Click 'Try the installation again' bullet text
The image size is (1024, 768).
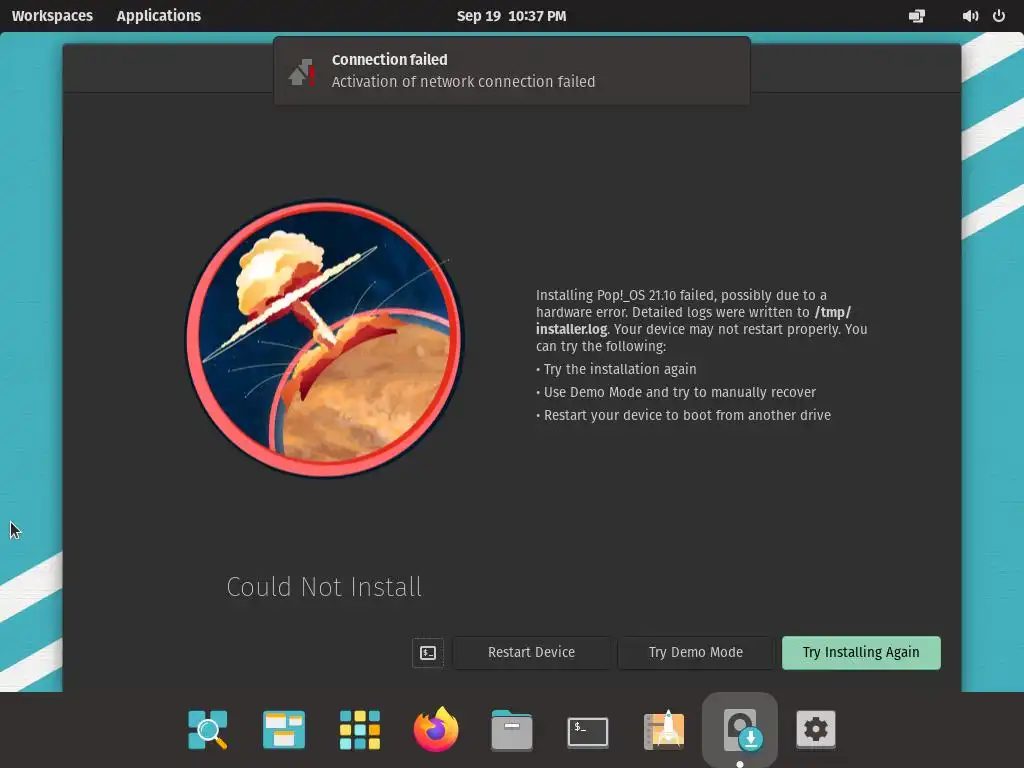(620, 369)
